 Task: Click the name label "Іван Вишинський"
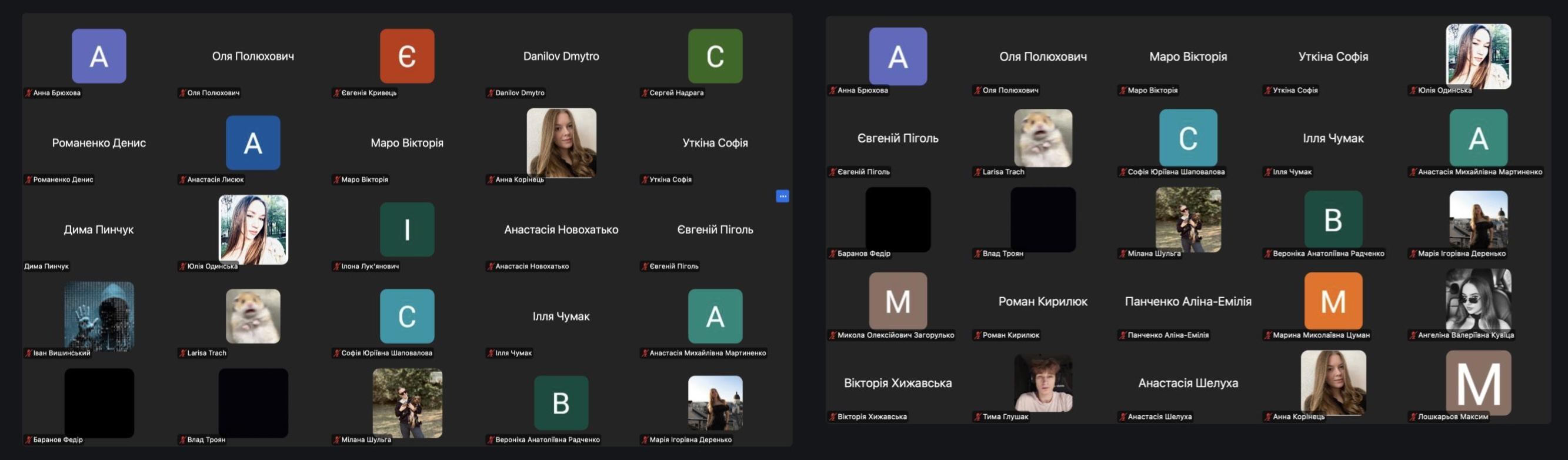coord(62,353)
